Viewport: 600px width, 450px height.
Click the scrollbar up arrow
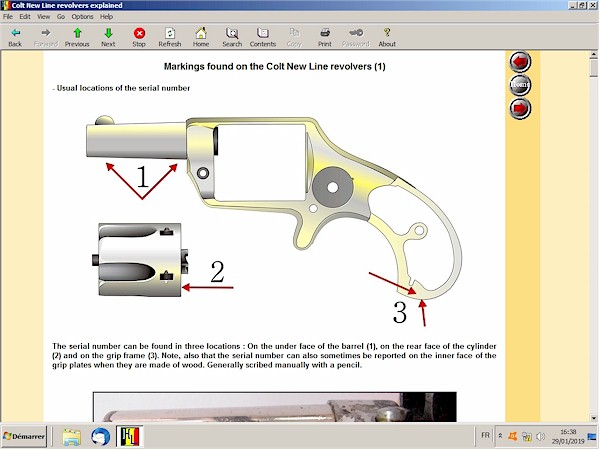[x=594, y=54]
